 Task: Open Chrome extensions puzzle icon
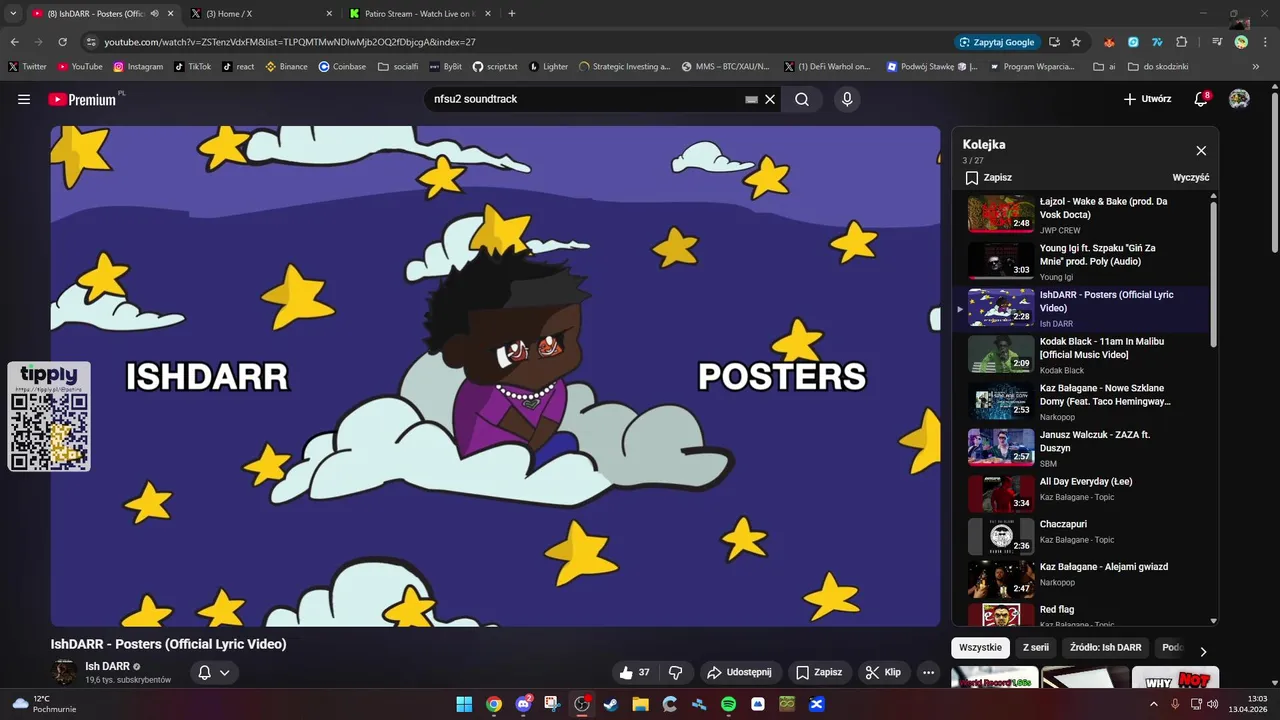pyautogui.click(x=1182, y=42)
